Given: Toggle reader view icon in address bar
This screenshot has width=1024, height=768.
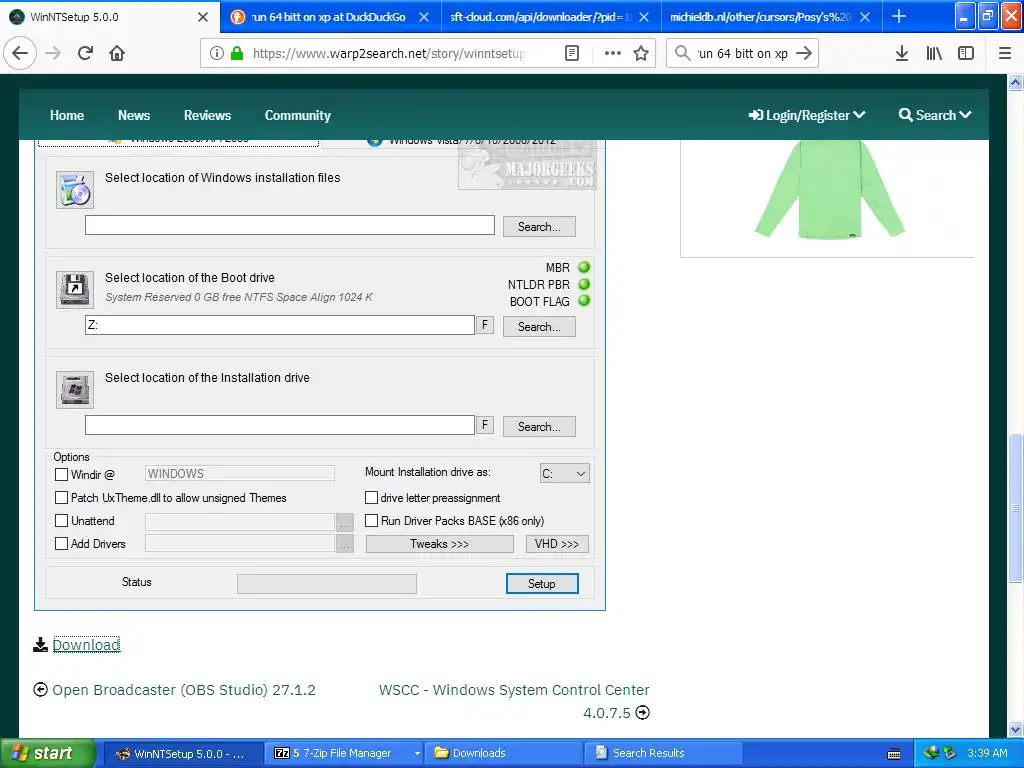Looking at the screenshot, I should (572, 53).
